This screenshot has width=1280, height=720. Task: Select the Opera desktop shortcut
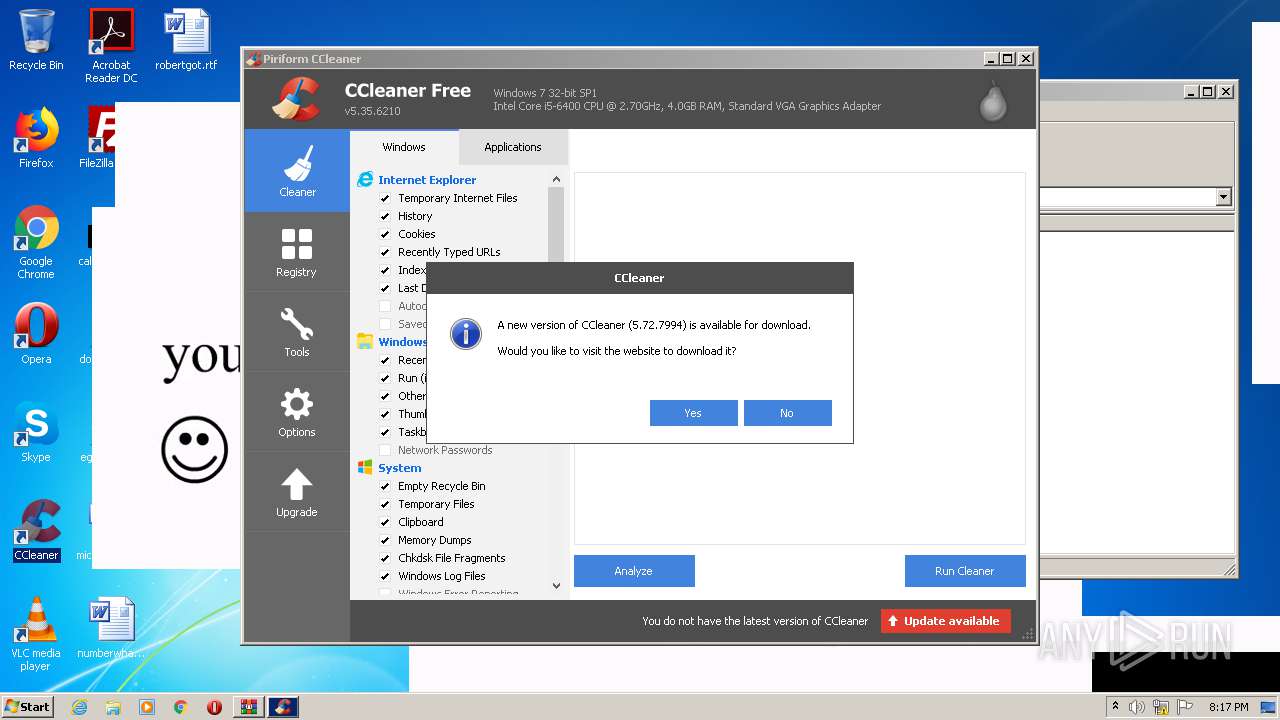36,333
